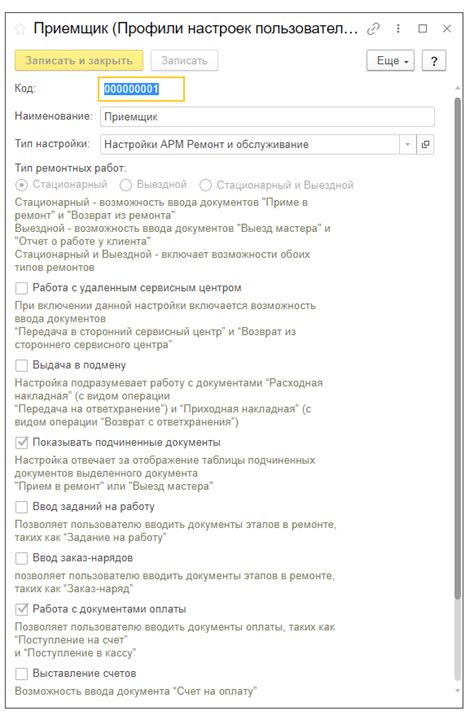Open the three-dot form menu

click(398, 29)
